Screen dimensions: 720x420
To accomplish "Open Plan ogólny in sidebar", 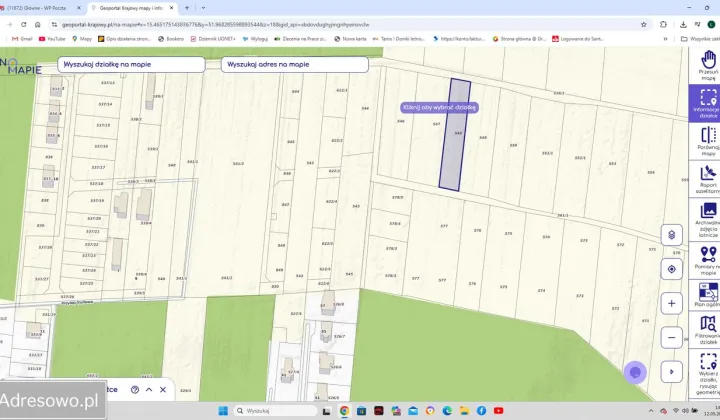I will pos(708,294).
